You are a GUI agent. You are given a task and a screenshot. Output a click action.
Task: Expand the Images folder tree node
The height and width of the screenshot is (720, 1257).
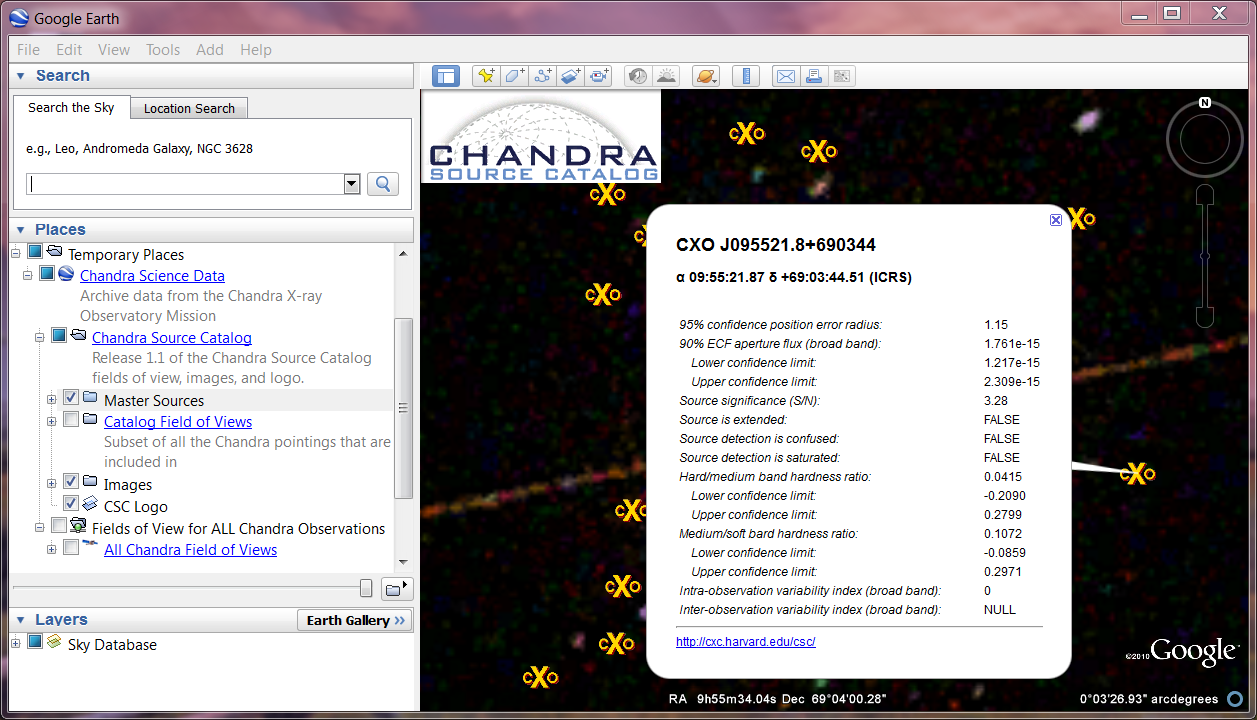51,484
